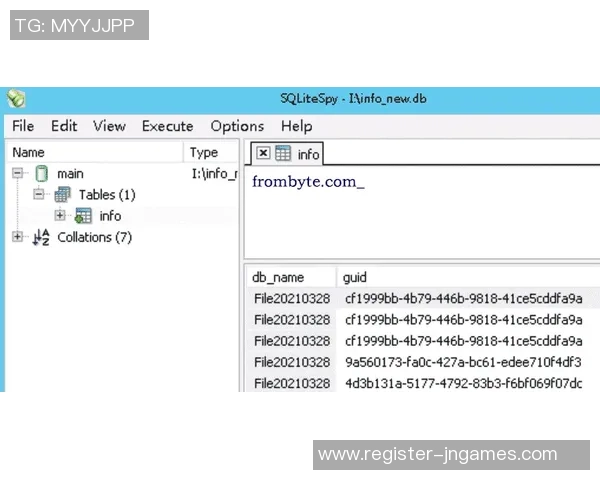Open the Execute menu
This screenshot has height=480, width=600.
pos(167,126)
